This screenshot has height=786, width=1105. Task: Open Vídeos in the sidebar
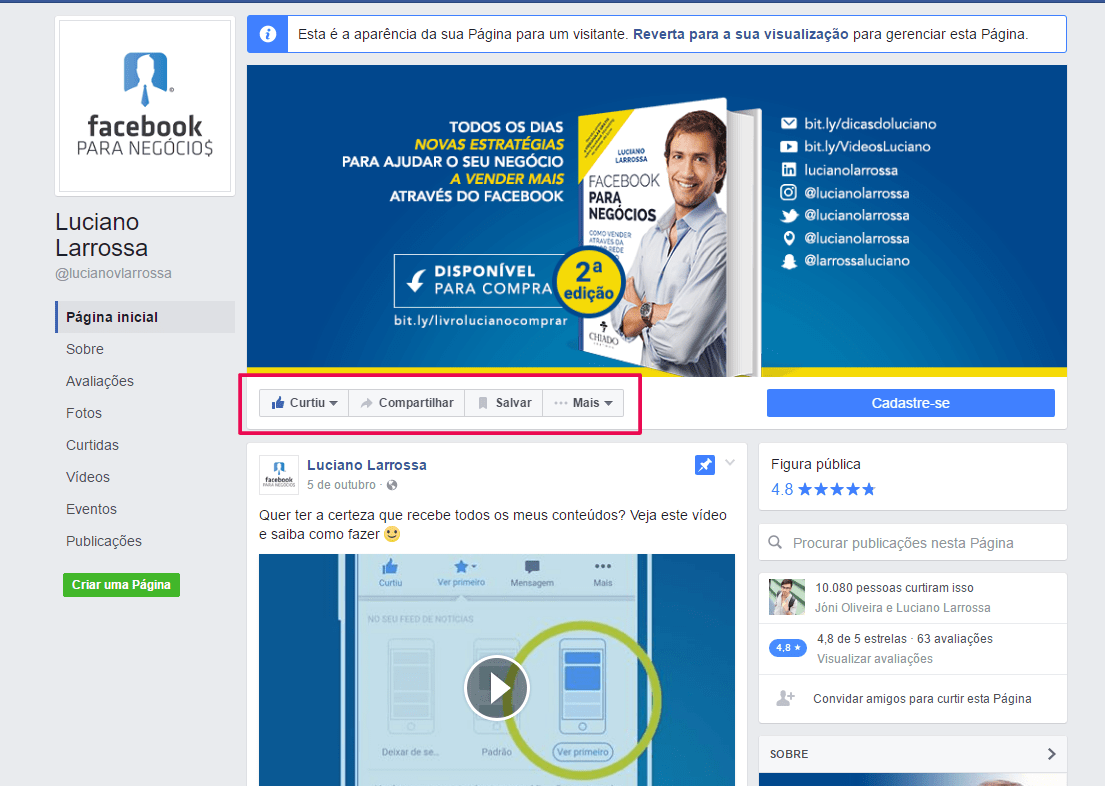[x=87, y=477]
